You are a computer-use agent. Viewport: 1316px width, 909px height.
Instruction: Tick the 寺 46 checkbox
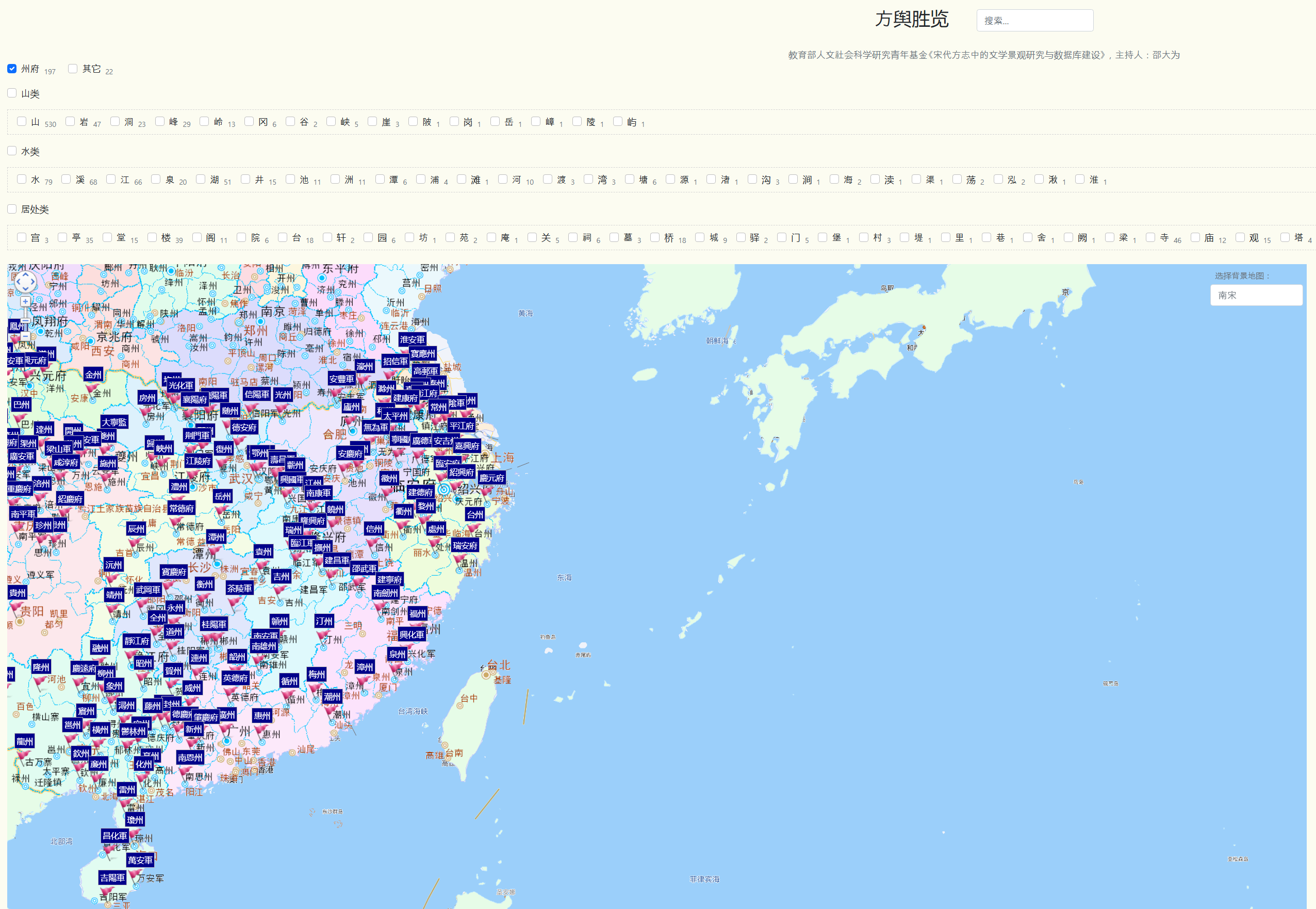(x=1150, y=237)
